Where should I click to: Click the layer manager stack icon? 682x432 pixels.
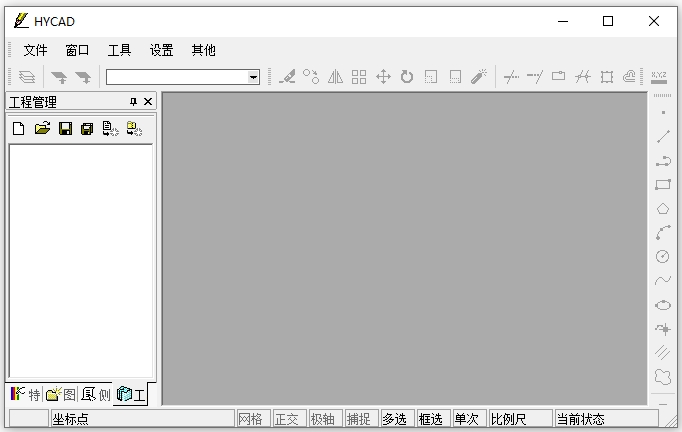(27, 77)
